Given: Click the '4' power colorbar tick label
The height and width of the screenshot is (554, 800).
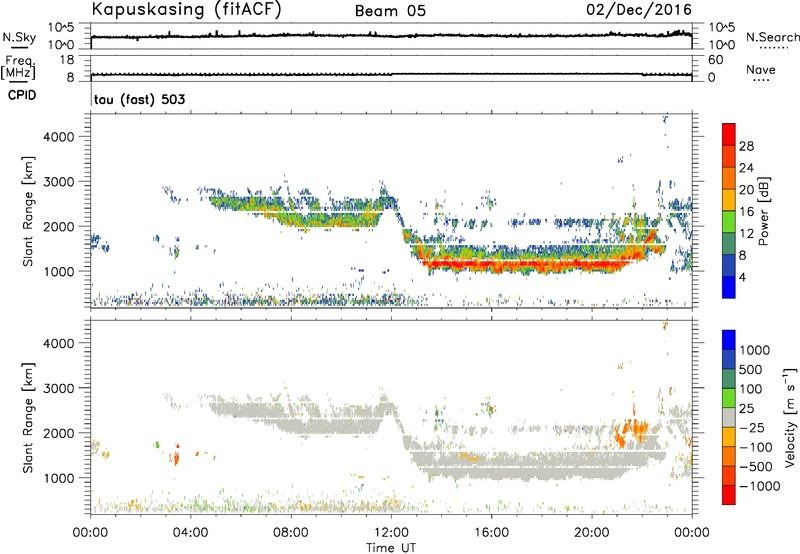Looking at the screenshot, I should click(742, 277).
